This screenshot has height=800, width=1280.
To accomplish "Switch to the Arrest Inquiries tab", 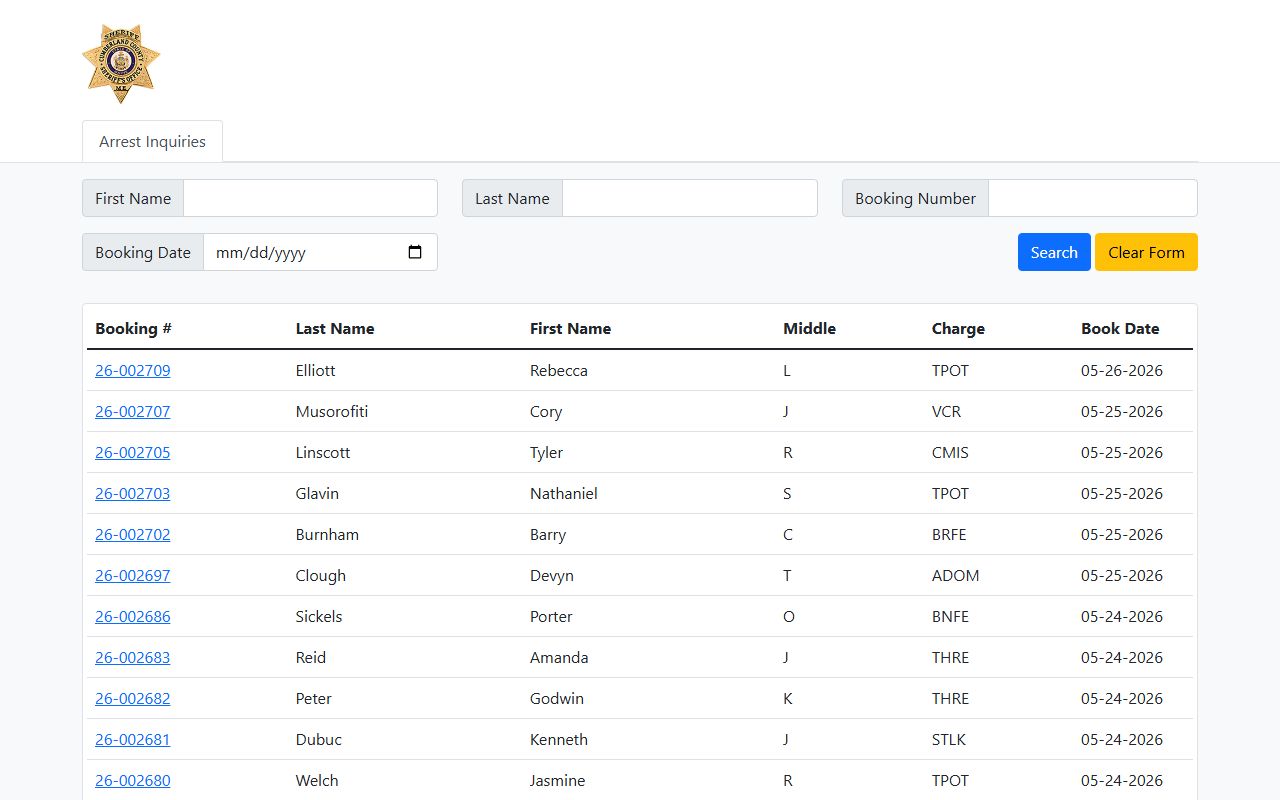I will [152, 141].
